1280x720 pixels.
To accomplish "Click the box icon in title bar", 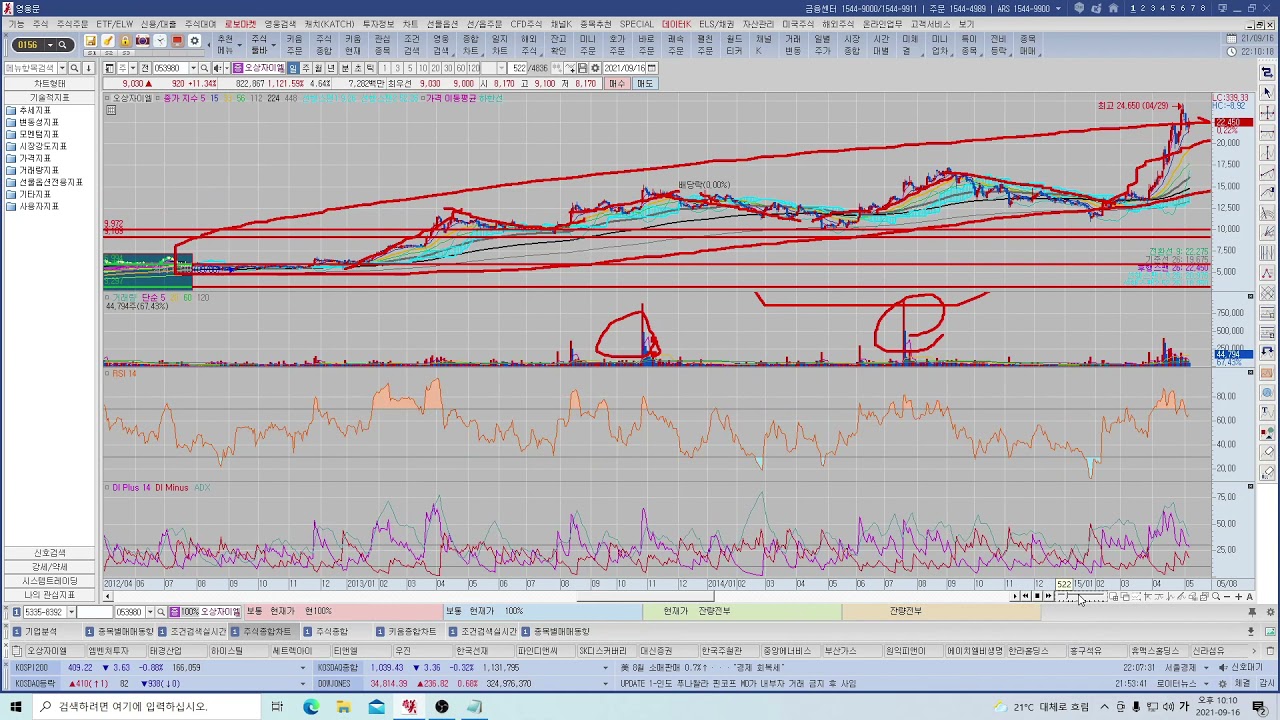I will point(1079,8).
